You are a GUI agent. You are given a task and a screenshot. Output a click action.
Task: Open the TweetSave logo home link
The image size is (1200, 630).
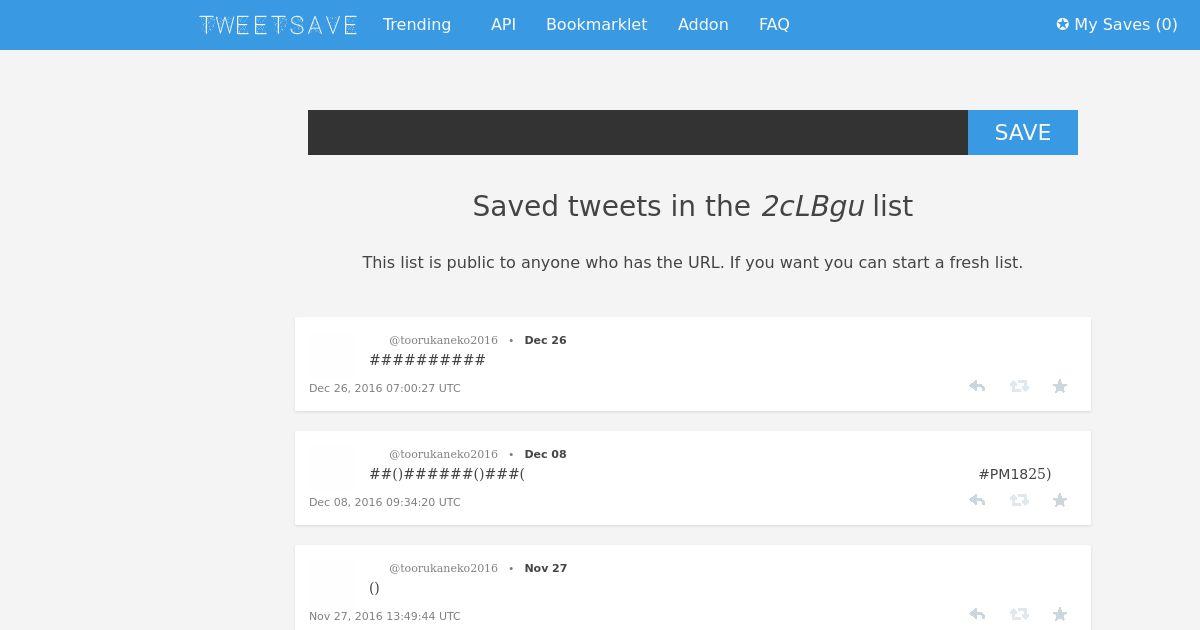click(x=278, y=25)
